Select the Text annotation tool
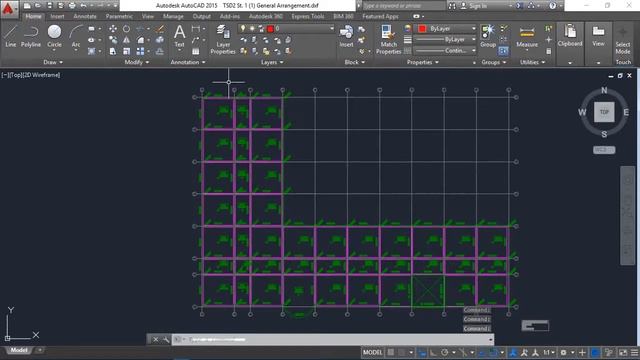This screenshot has width=640, height=360. click(x=180, y=36)
